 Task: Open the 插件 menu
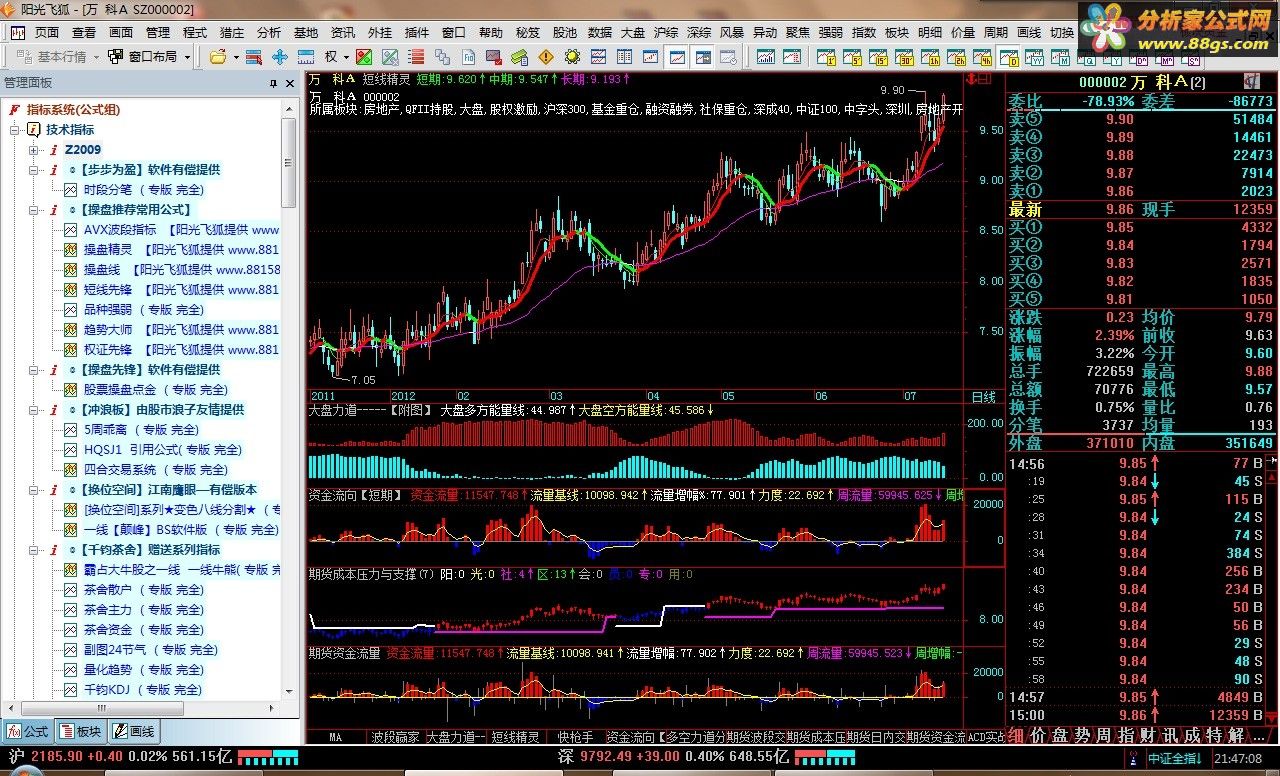coord(417,32)
